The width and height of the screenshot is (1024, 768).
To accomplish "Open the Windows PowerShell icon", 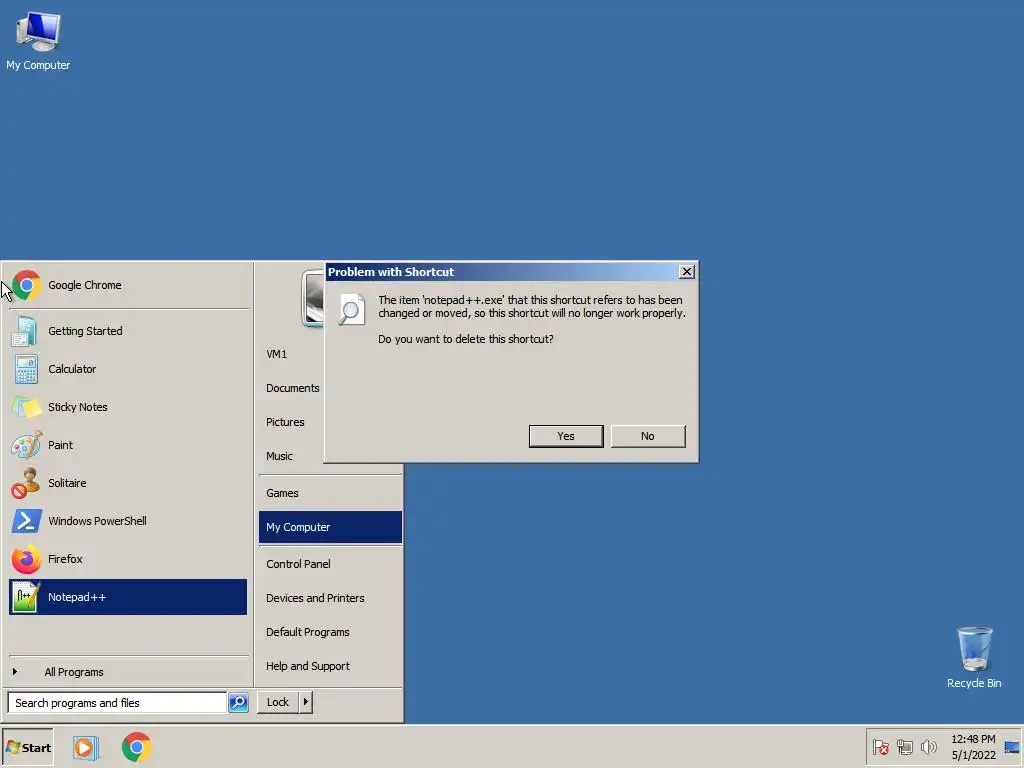I will tap(26, 521).
